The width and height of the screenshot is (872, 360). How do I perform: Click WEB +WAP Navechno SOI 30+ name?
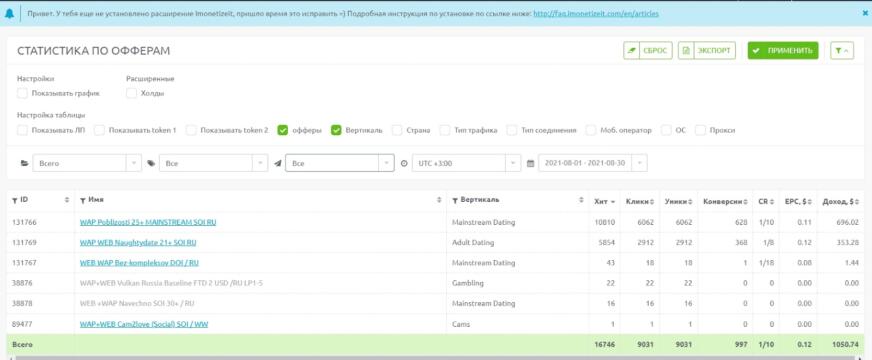coord(137,303)
